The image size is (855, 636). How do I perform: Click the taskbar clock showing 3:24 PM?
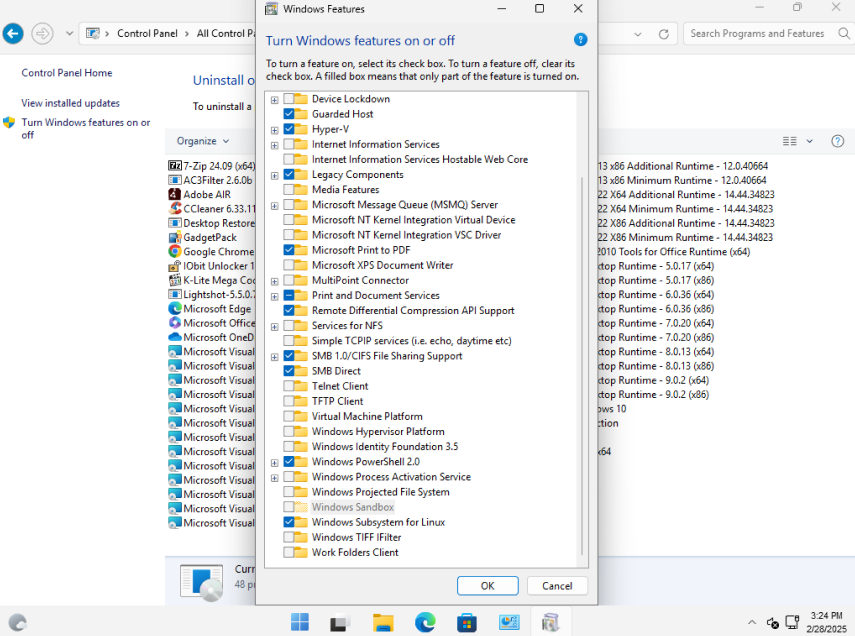826,622
